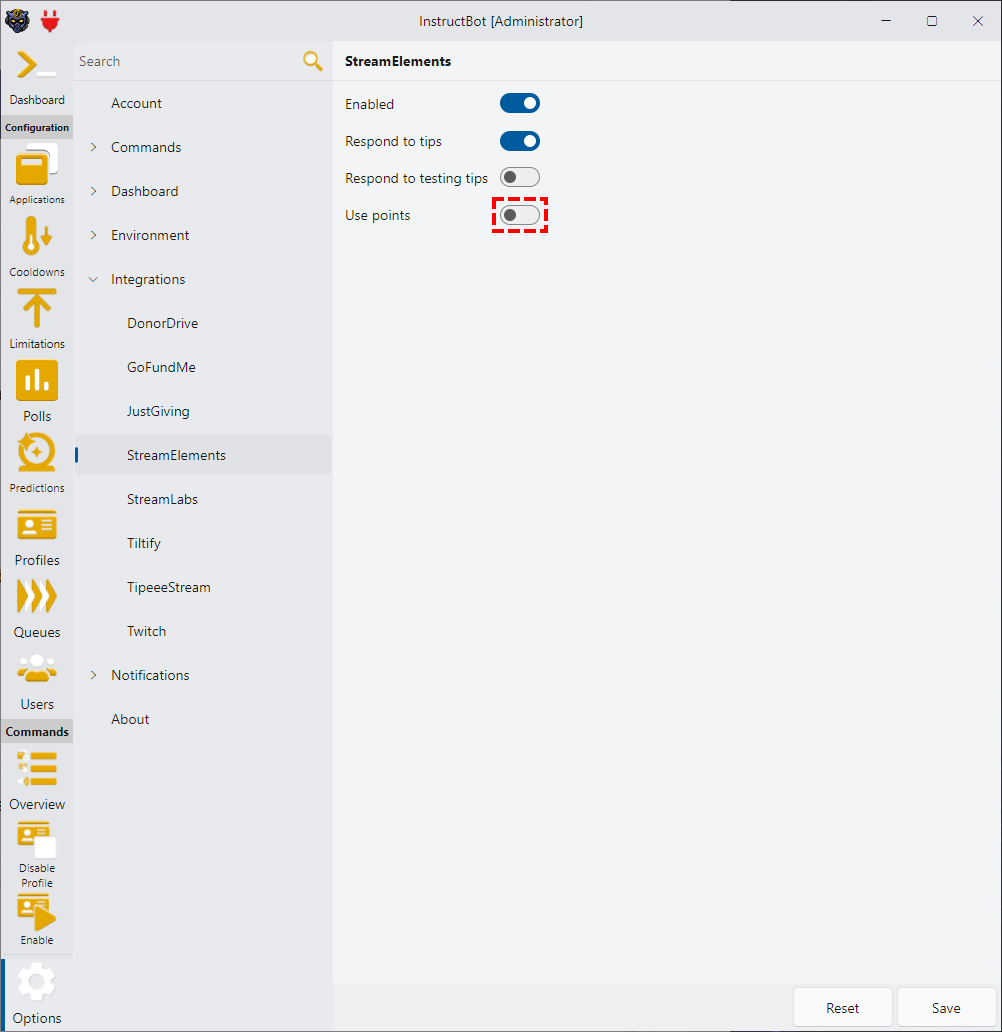1002x1032 pixels.
Task: Focus the Search input field
Action: pyautogui.click(x=188, y=61)
